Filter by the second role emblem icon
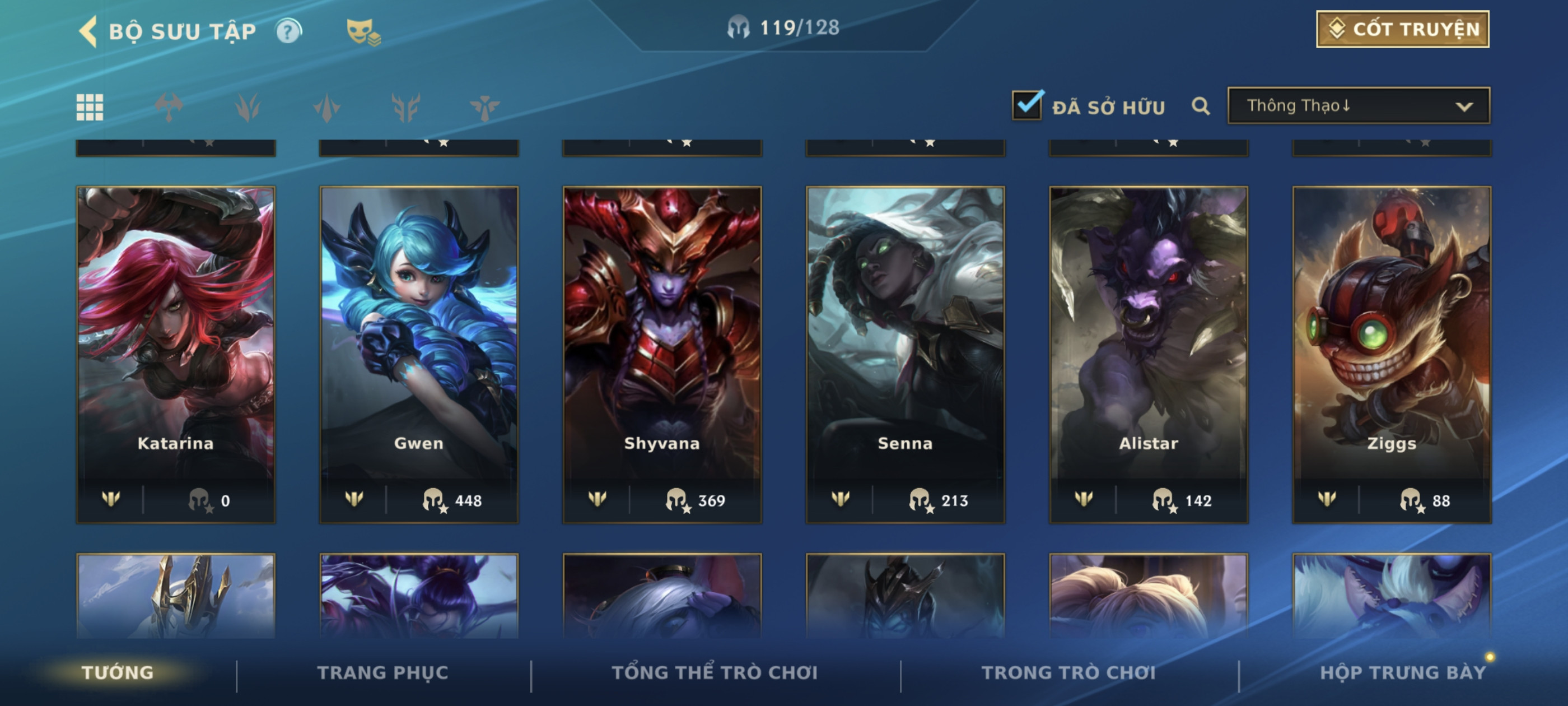Image resolution: width=1568 pixels, height=706 pixels. point(248,107)
